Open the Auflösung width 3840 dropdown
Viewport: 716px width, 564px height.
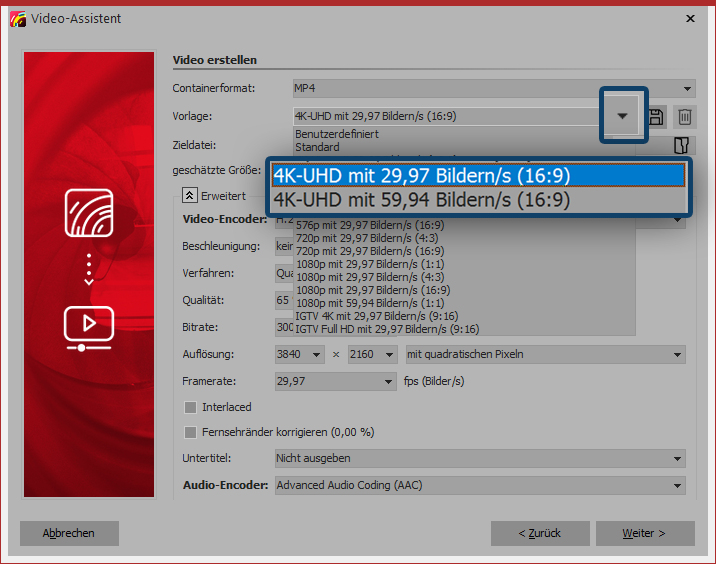[x=300, y=355]
